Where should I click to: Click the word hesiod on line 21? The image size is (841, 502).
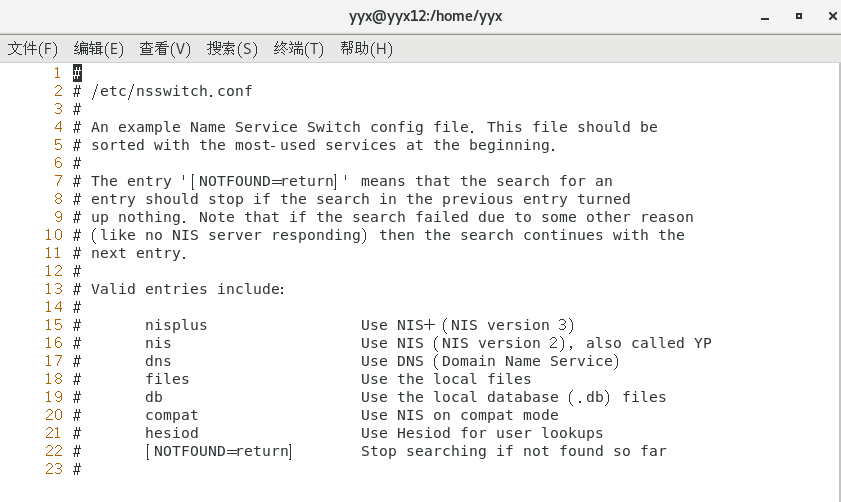tap(172, 433)
